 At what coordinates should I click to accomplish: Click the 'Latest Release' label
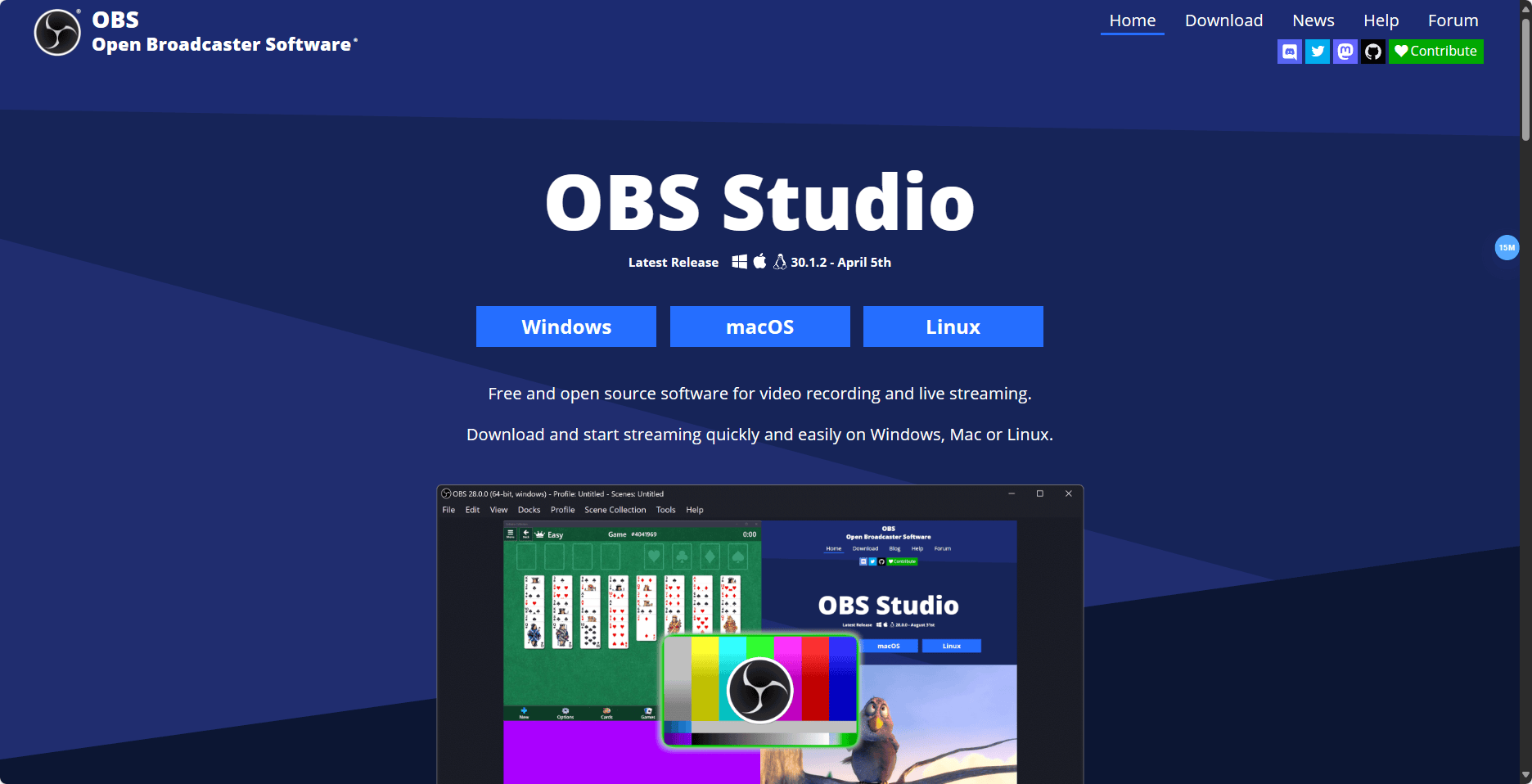tap(674, 262)
